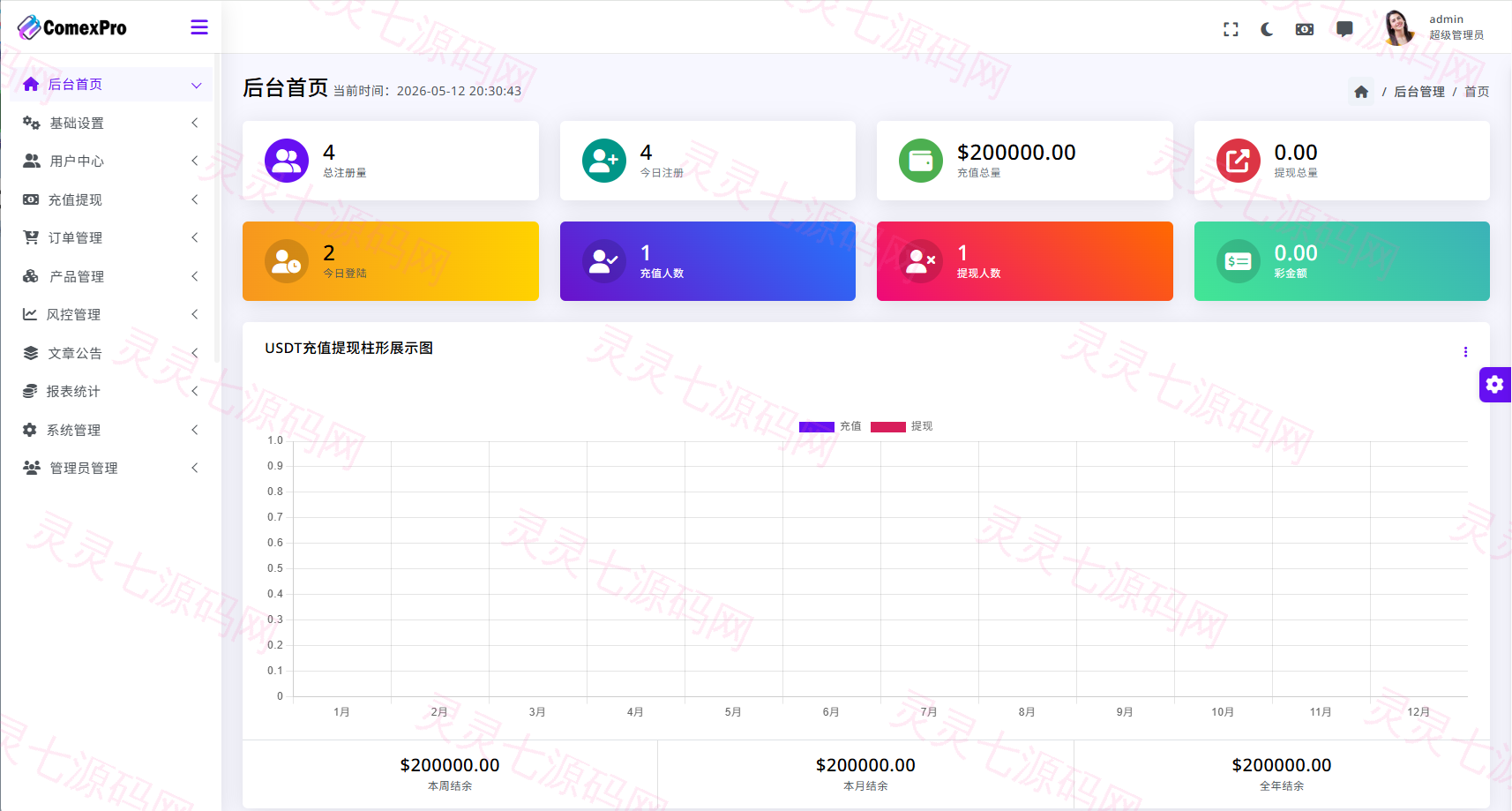Click the 风控管理 chart icon
This screenshot has height=811, width=1512.
tap(30, 314)
